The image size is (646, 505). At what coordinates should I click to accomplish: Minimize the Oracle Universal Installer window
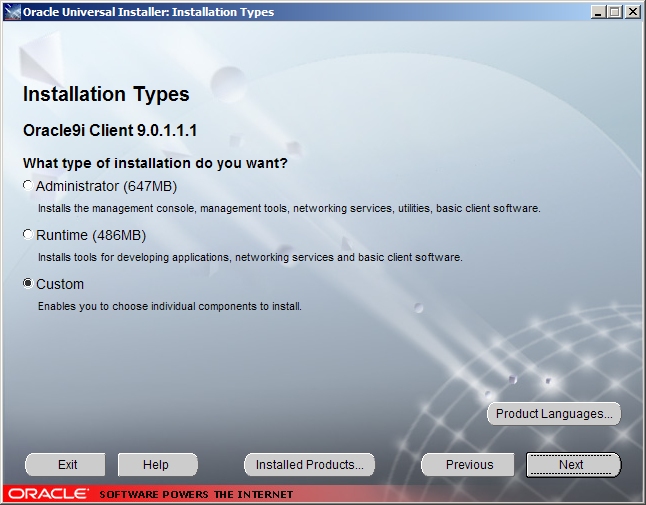[x=598, y=12]
